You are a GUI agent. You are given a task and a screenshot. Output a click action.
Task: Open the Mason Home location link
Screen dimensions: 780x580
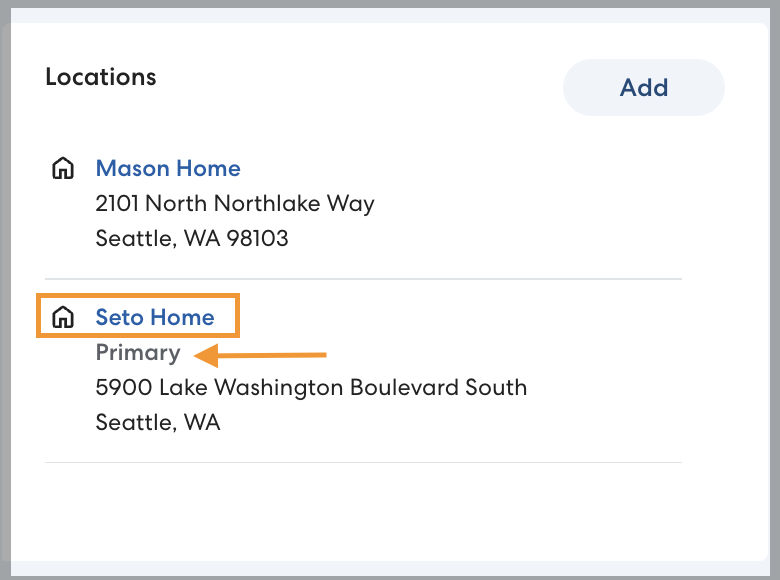click(x=168, y=168)
